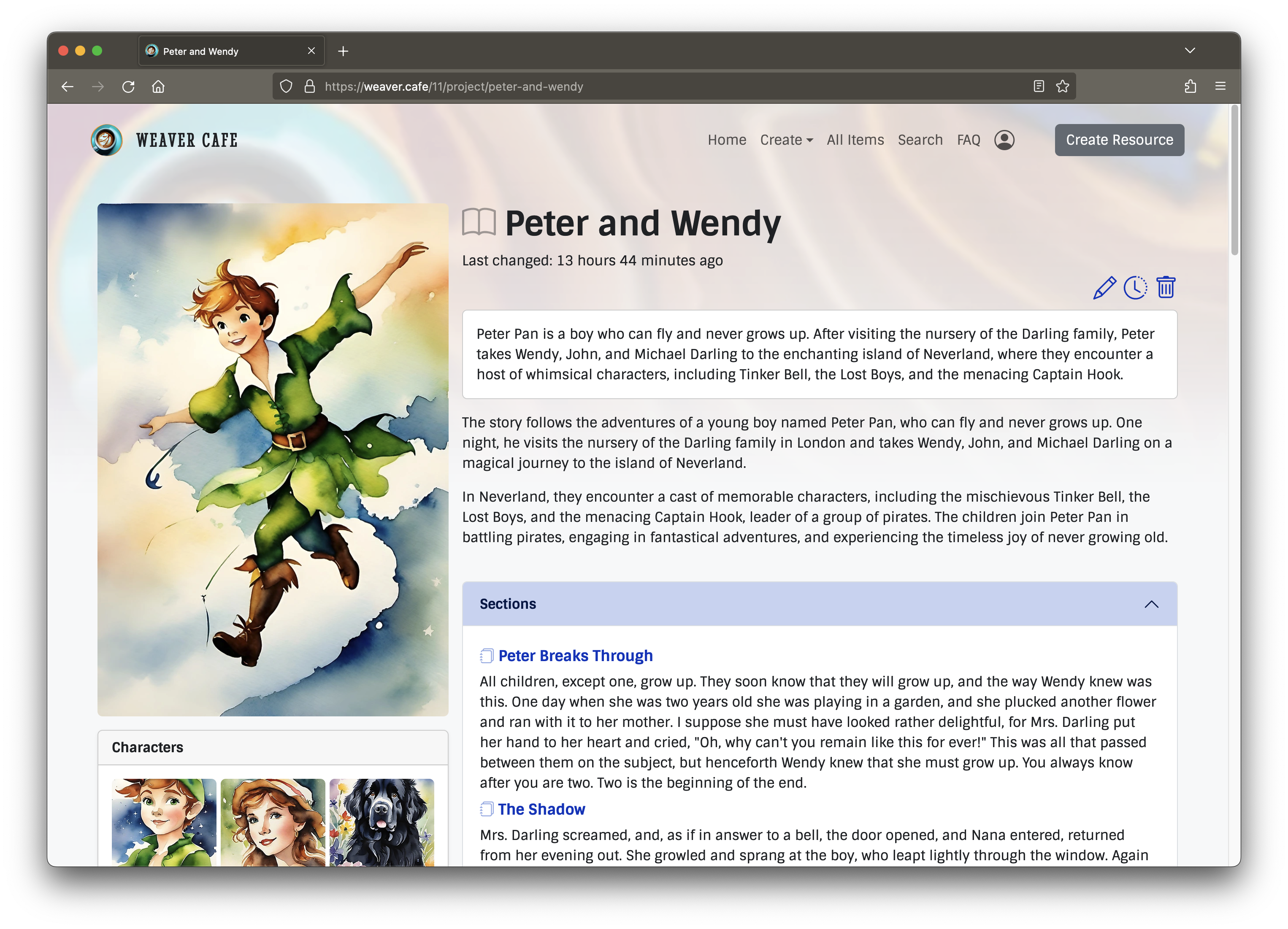Open the black dog Nana character thumbnail
1288x929 pixels.
tap(382, 822)
